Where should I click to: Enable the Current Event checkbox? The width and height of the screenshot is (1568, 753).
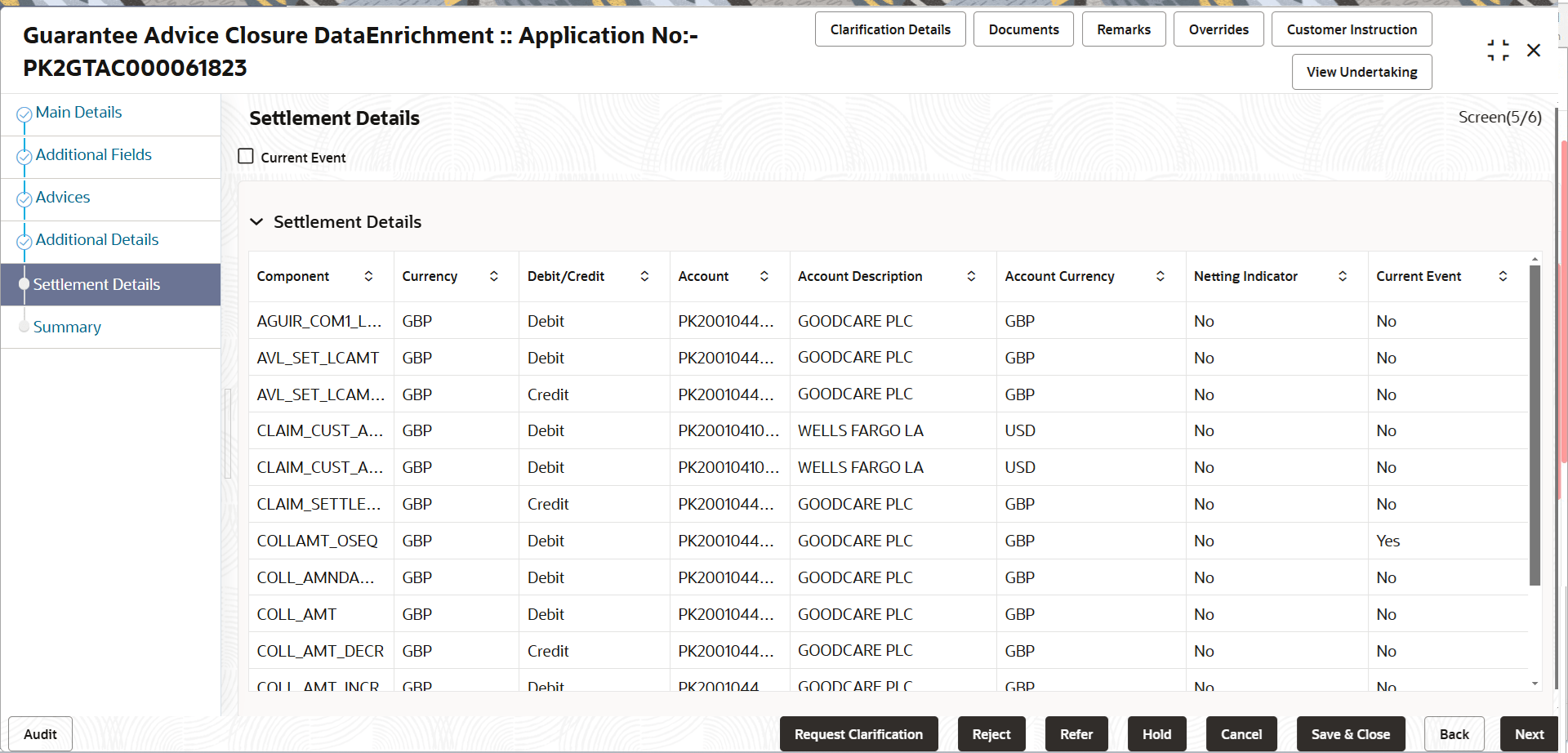pos(246,155)
